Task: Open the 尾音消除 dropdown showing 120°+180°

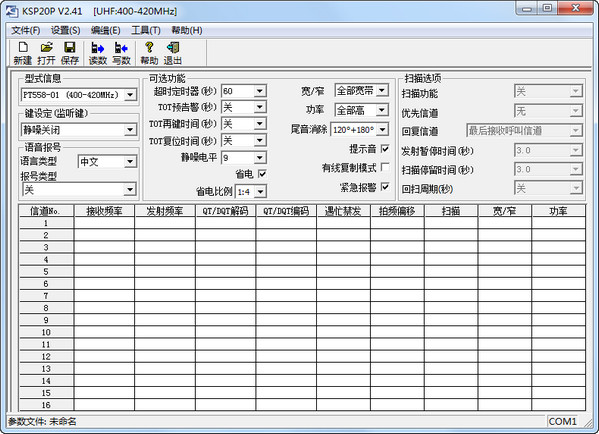Action: point(382,130)
